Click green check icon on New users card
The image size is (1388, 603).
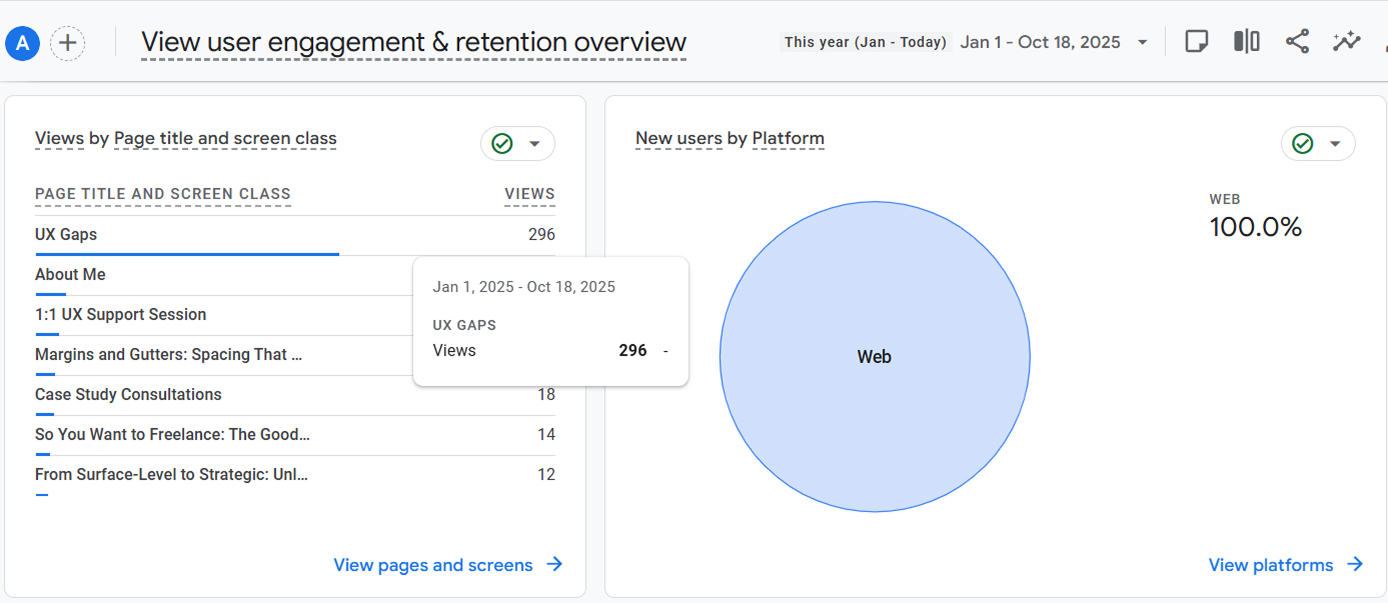(1303, 144)
